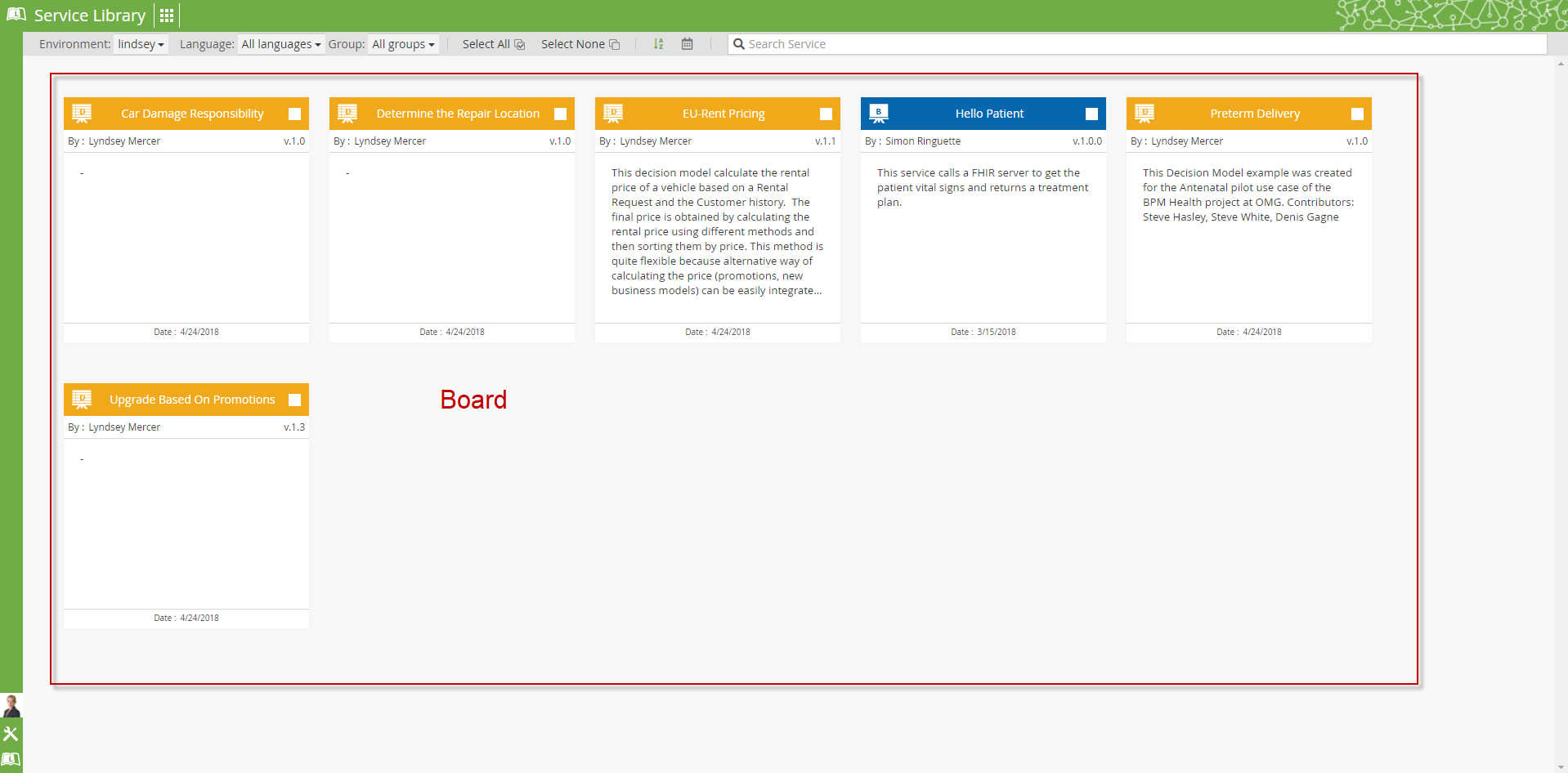Click version 'v.1.3' on Upgrade Based On Promotions
The image size is (1568, 773).
click(294, 427)
